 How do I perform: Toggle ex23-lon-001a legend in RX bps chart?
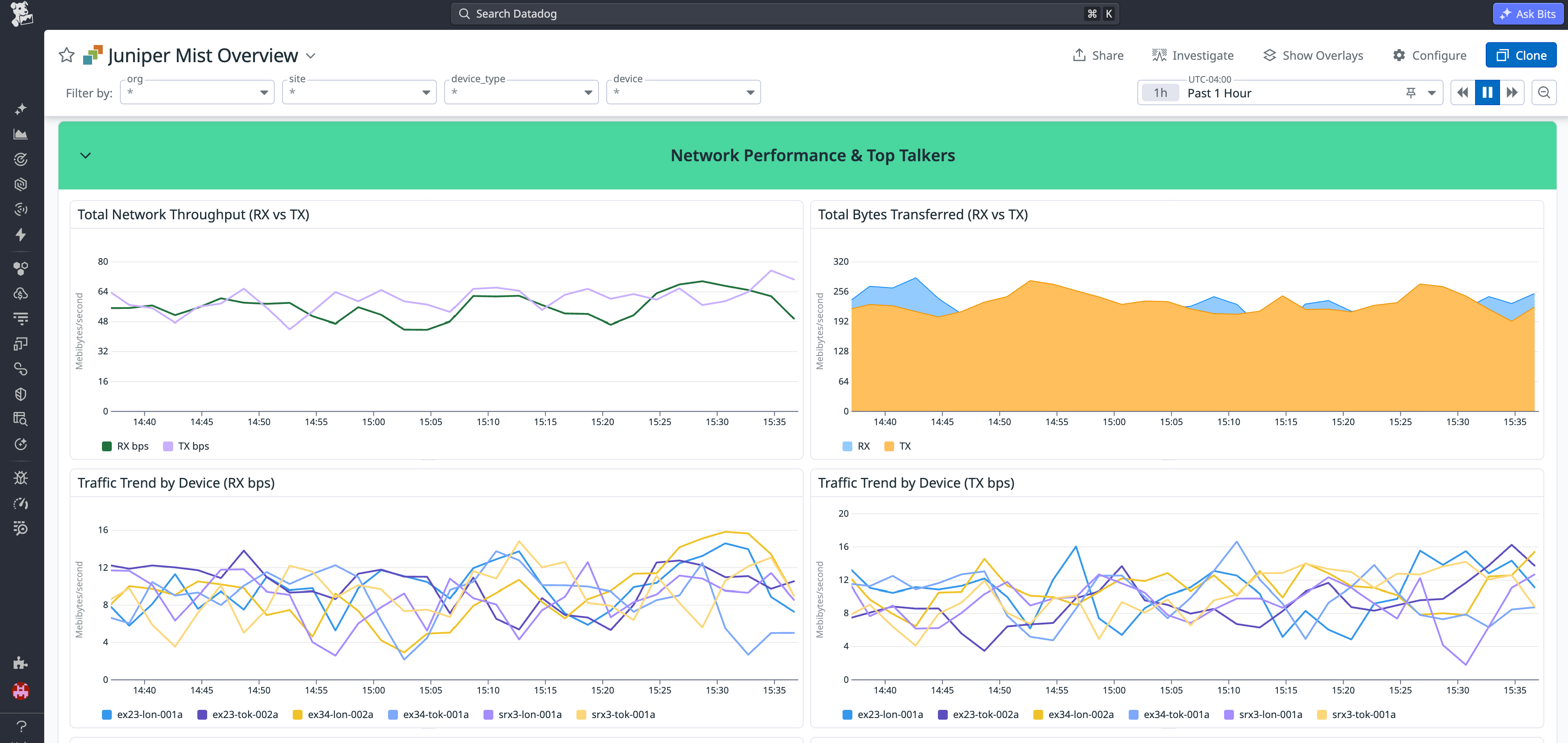click(142, 714)
